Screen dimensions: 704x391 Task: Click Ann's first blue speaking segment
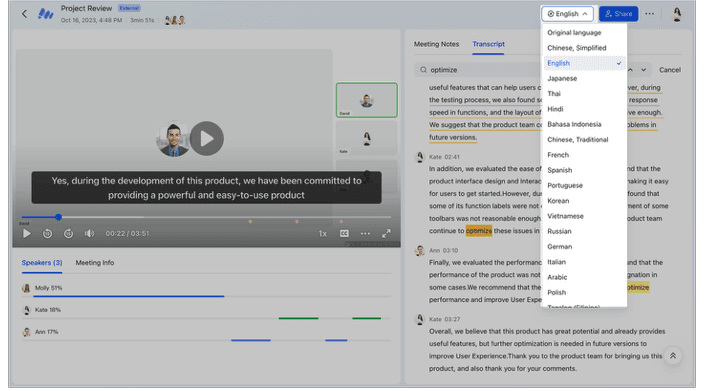(x=251, y=340)
